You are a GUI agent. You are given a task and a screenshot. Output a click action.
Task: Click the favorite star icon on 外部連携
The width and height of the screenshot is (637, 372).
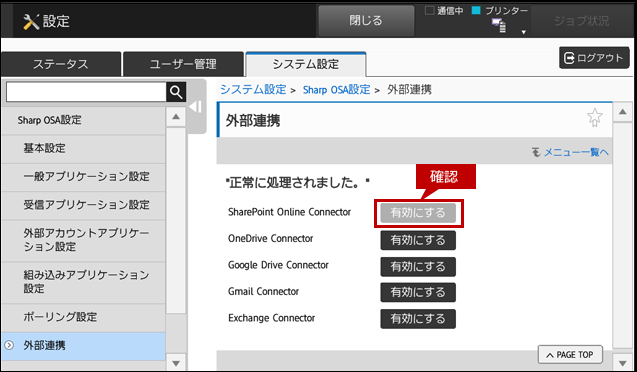595,118
